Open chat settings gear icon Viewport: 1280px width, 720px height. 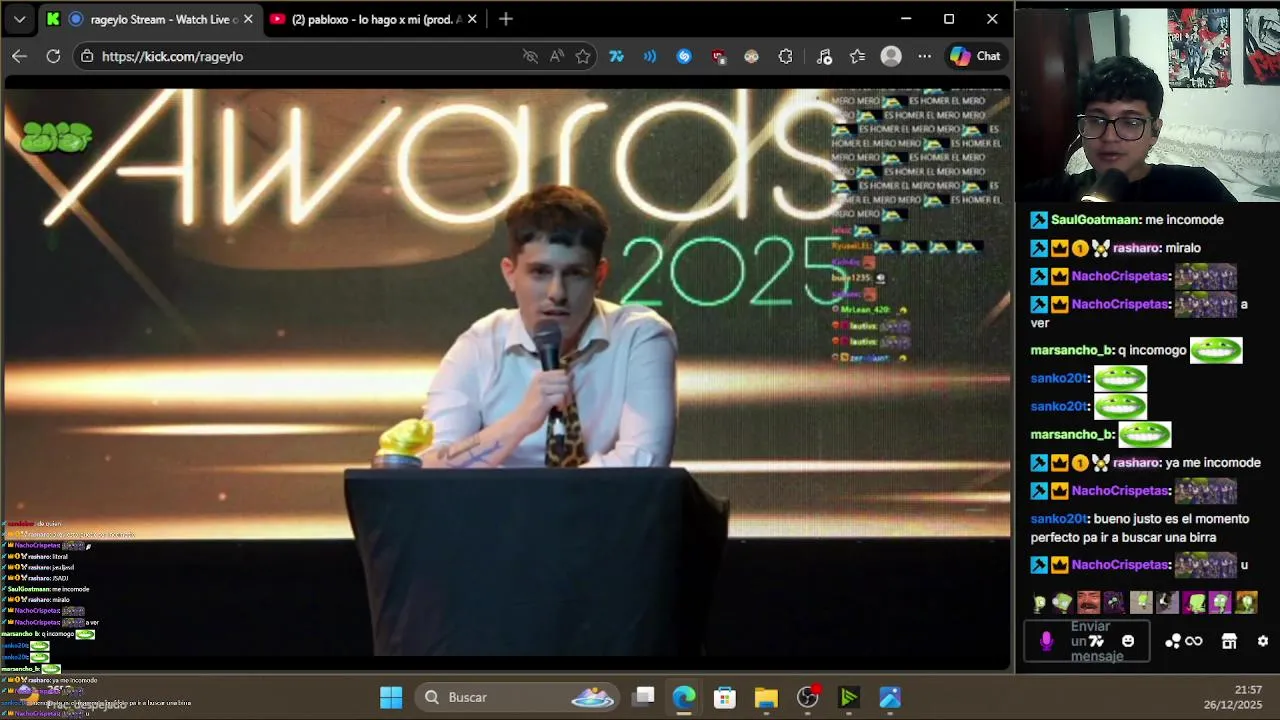pyautogui.click(x=1263, y=641)
